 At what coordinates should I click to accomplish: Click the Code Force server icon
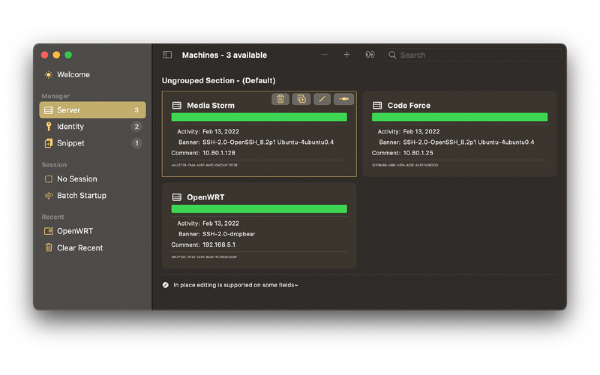coord(377,105)
